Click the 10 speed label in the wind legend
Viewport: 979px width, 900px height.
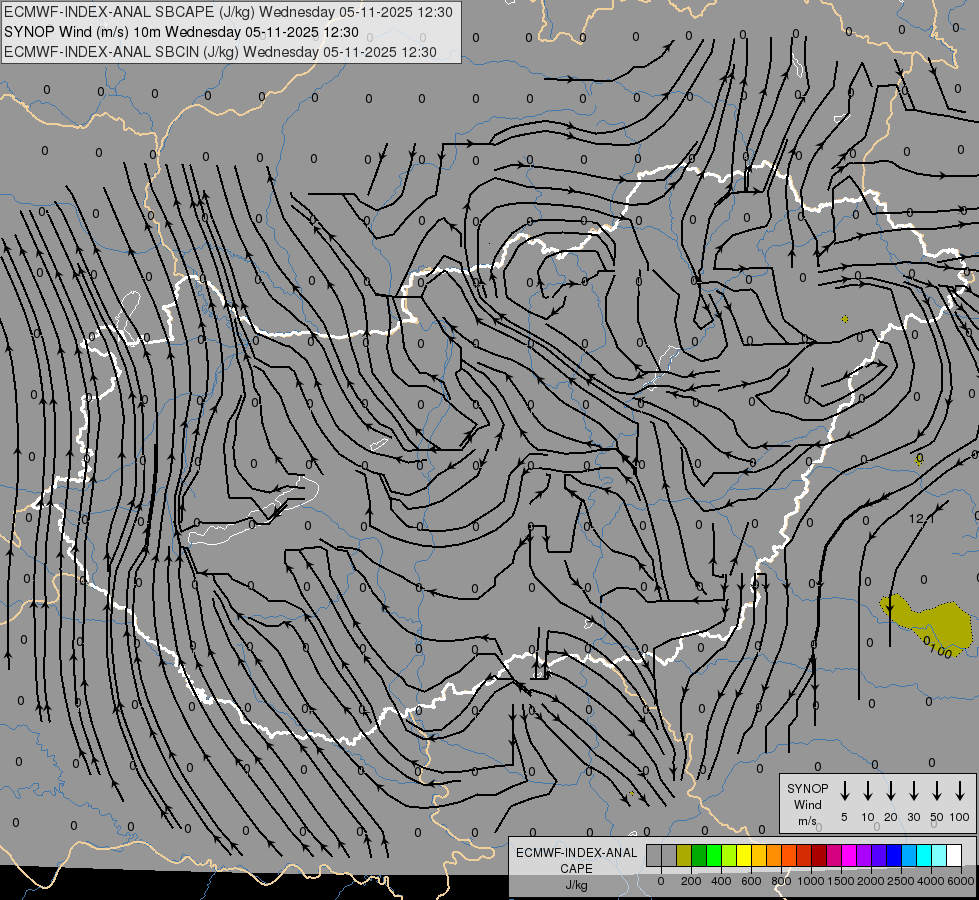pyautogui.click(x=868, y=817)
